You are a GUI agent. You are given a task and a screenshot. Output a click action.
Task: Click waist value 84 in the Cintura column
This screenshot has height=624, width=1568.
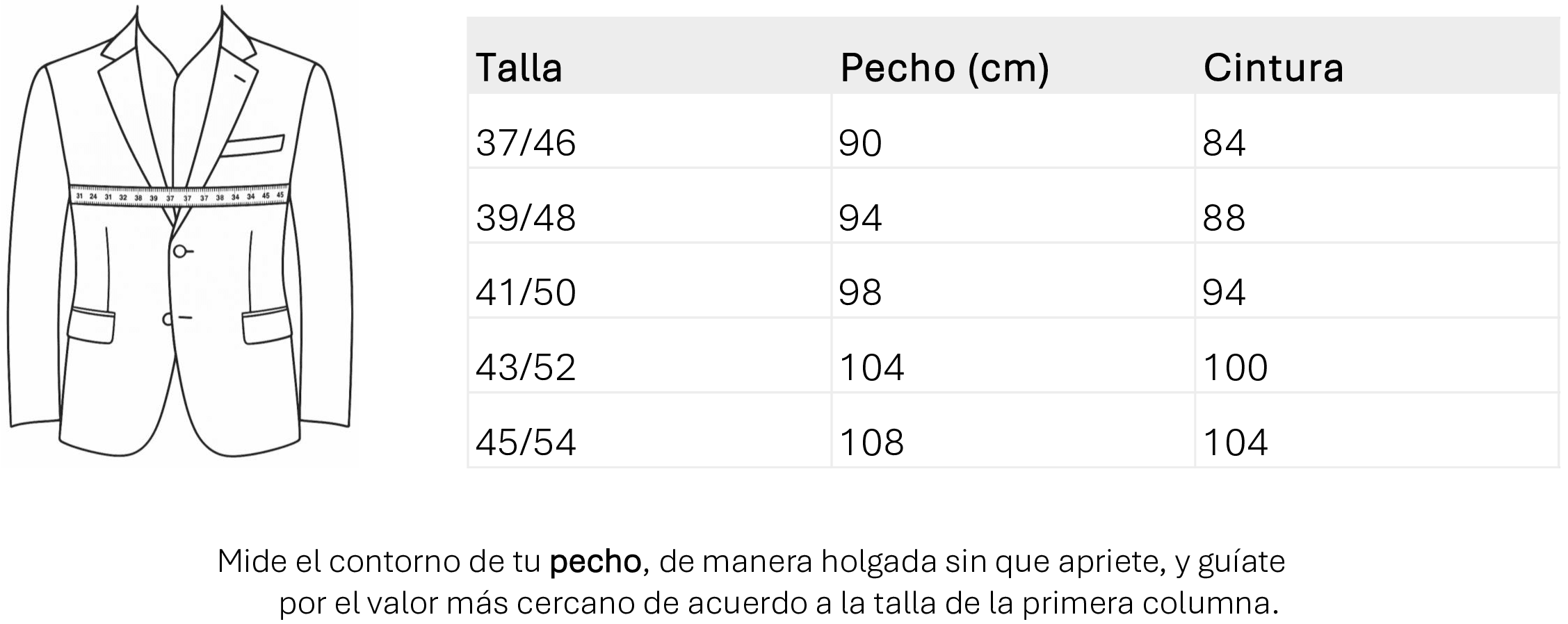click(1224, 143)
